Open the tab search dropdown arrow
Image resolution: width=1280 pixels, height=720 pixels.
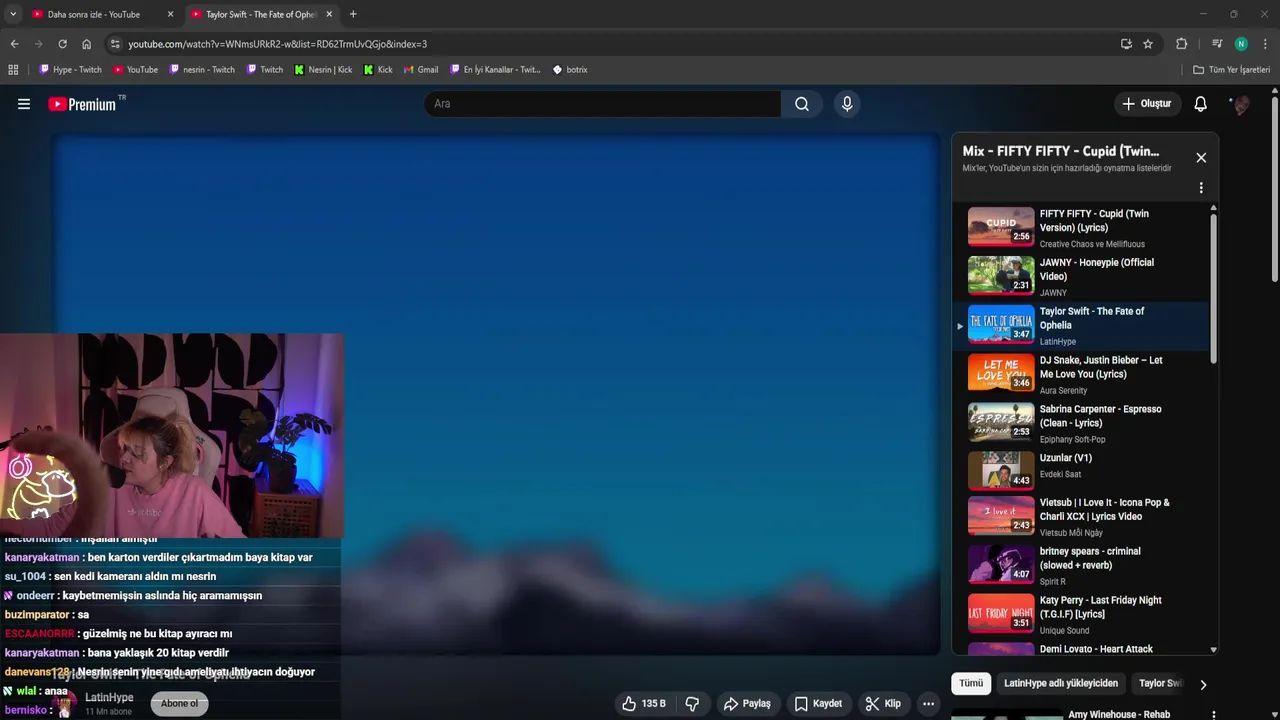pyautogui.click(x=13, y=14)
